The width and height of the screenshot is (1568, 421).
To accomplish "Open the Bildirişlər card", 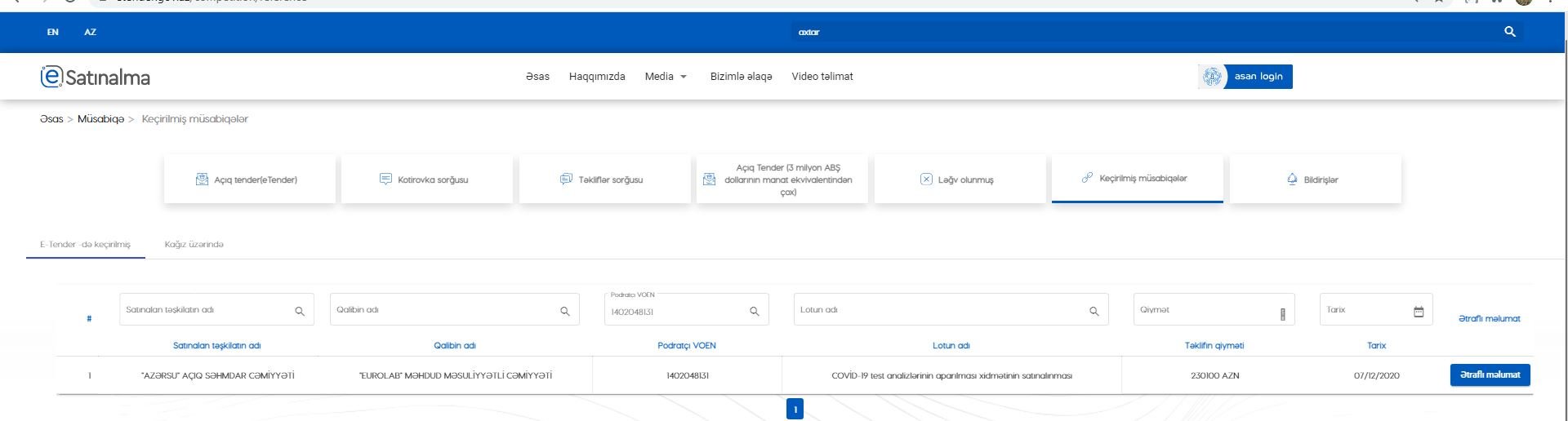I will pyautogui.click(x=1316, y=179).
